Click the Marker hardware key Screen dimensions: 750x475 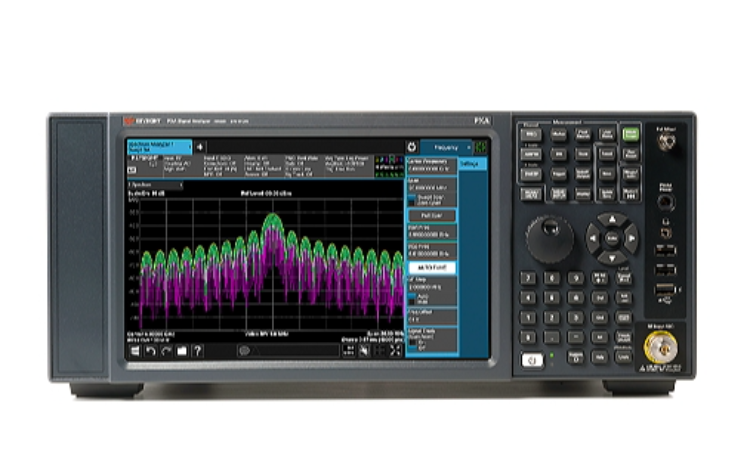click(558, 134)
